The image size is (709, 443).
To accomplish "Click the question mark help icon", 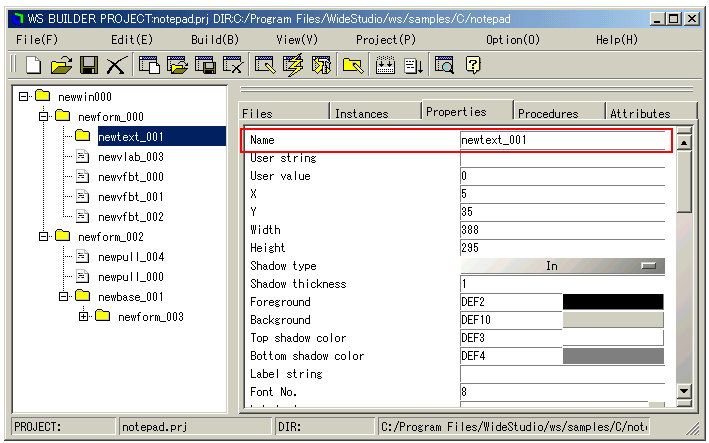I will coord(473,65).
